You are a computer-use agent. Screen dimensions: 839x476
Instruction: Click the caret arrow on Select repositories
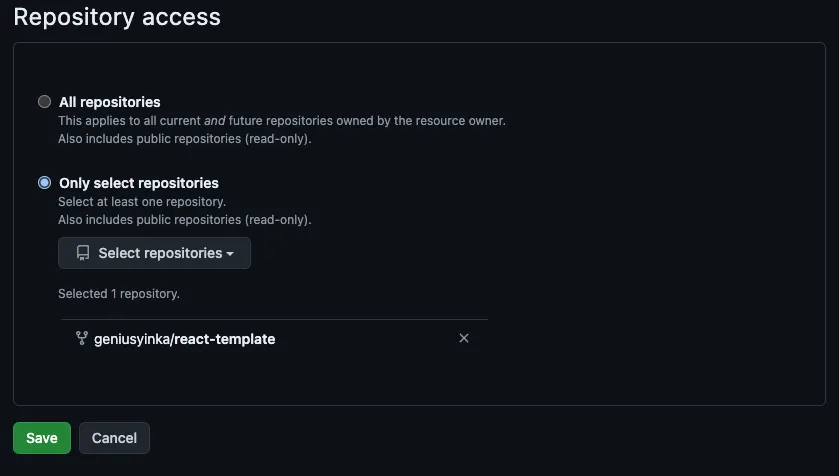point(230,254)
